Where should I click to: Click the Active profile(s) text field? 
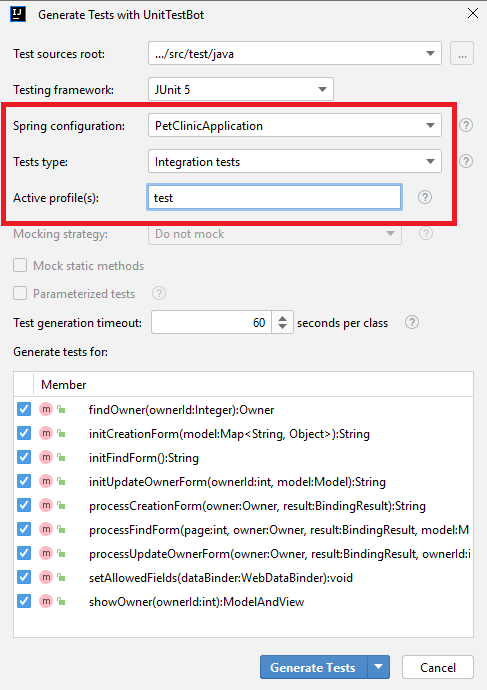[274, 198]
